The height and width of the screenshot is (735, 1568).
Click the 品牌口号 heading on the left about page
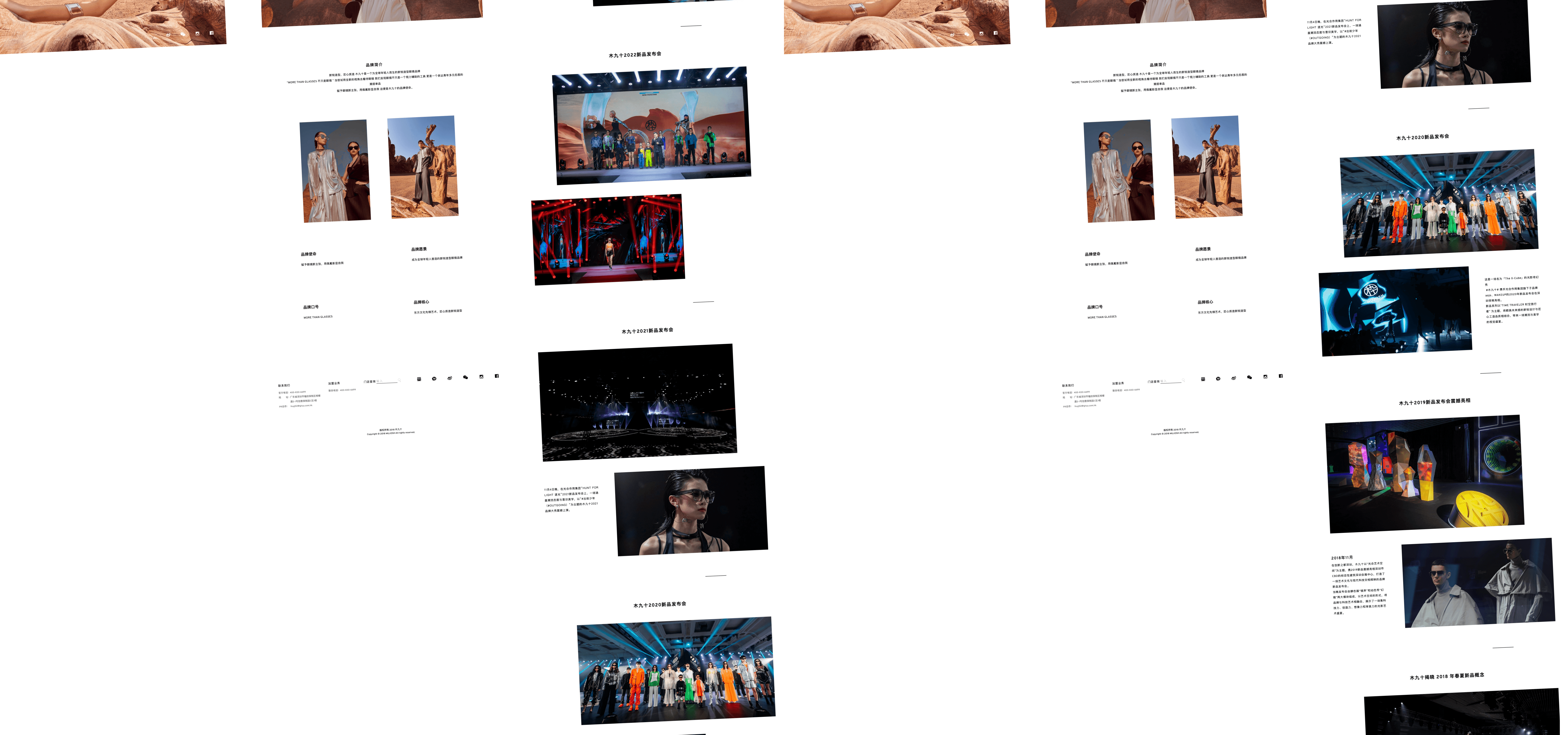[x=311, y=307]
